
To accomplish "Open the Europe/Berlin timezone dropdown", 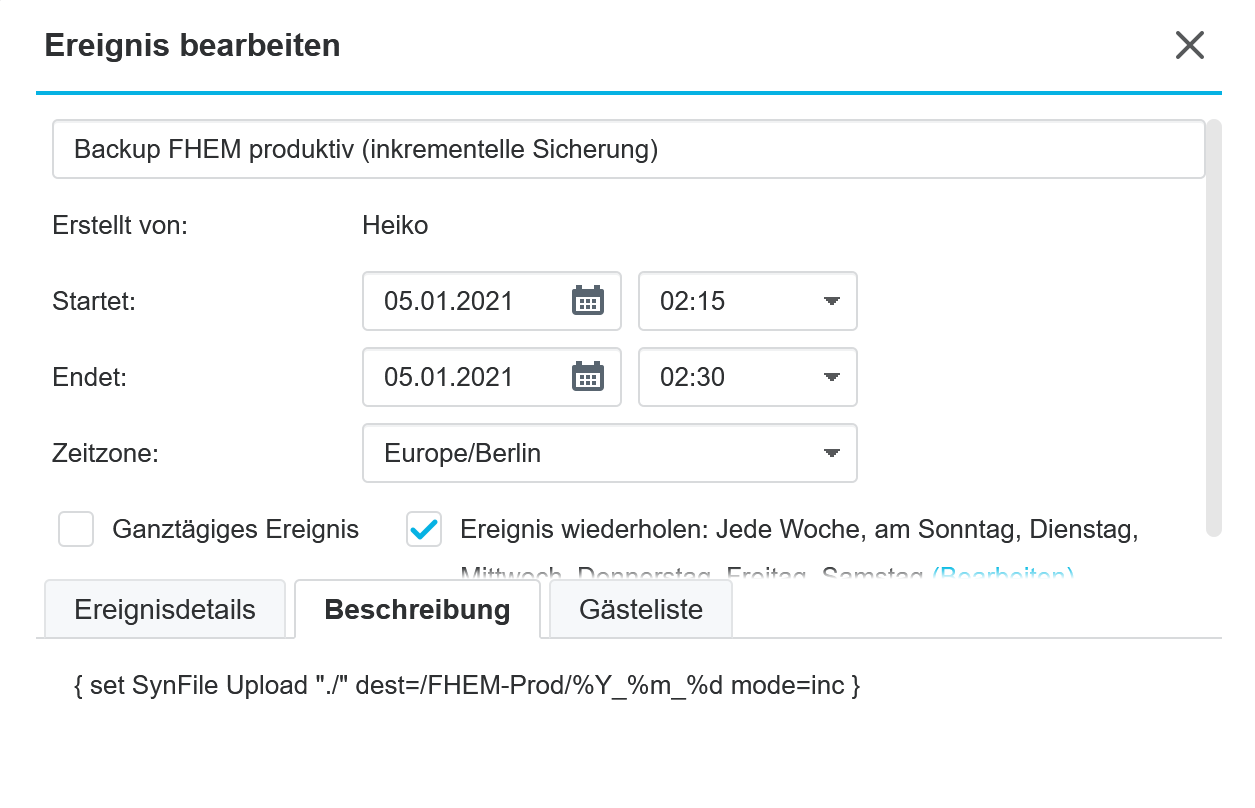I will tap(610, 453).
